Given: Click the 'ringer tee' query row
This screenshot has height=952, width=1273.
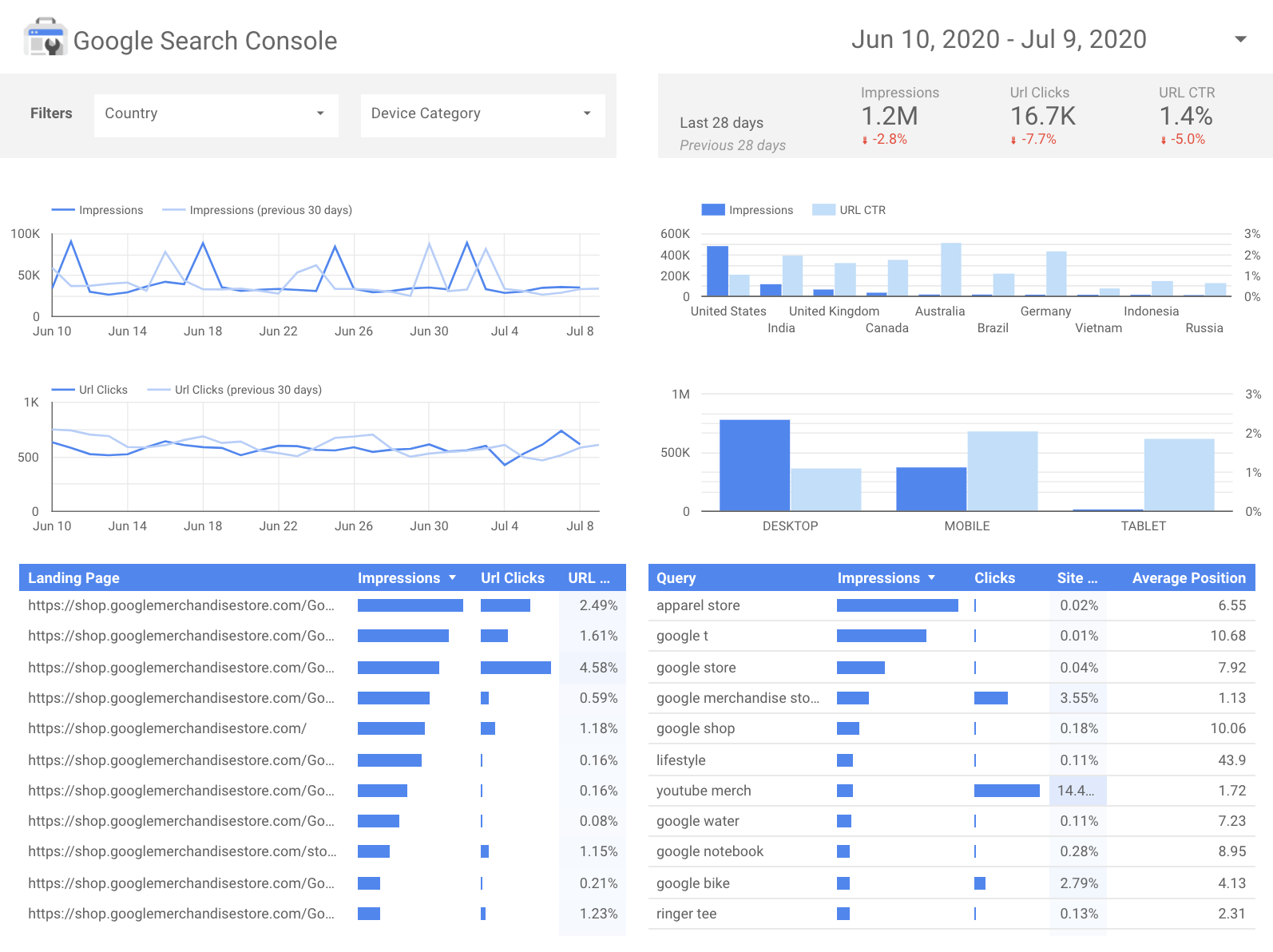Looking at the screenshot, I should point(951,914).
